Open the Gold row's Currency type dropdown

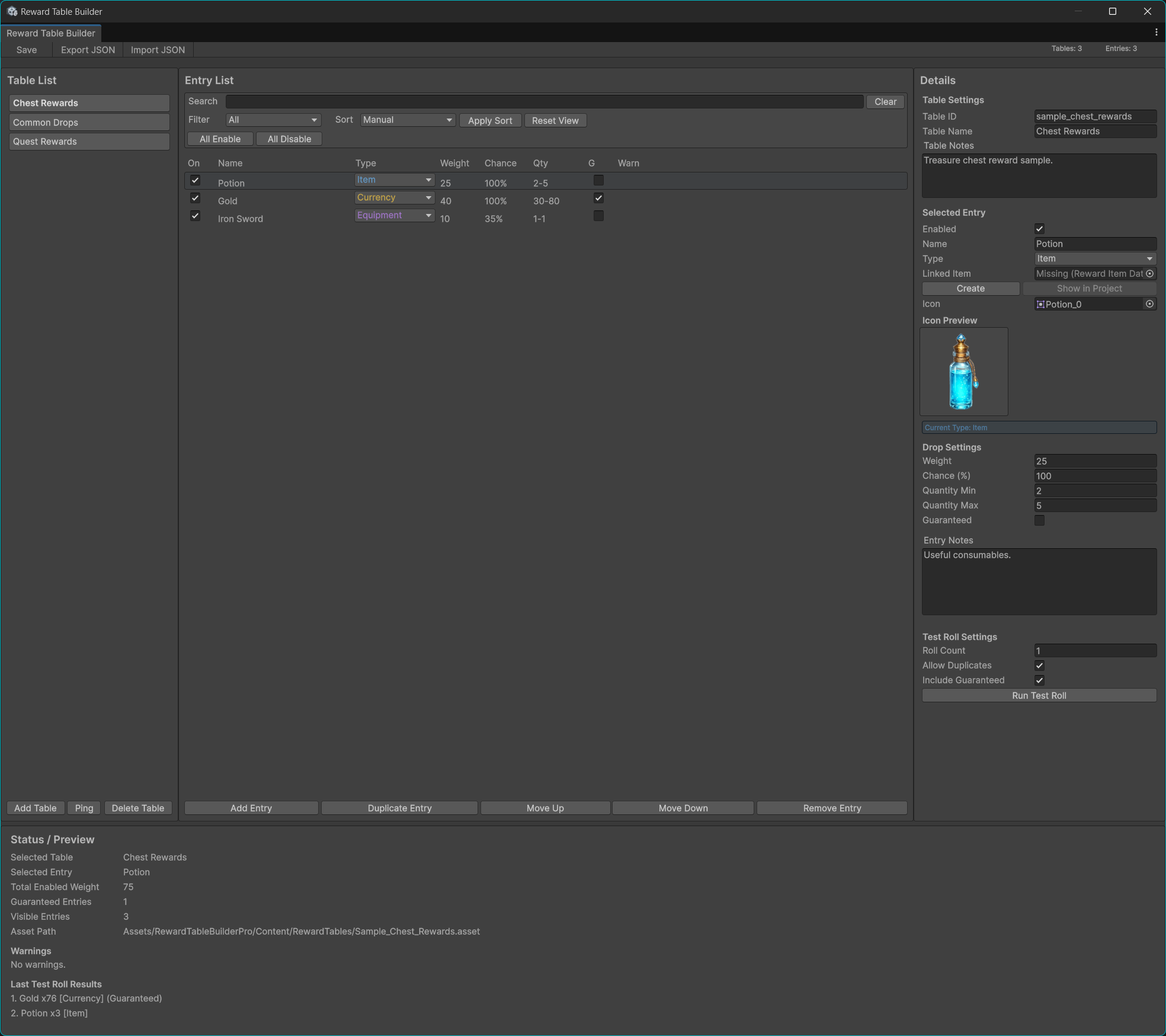pyautogui.click(x=395, y=198)
